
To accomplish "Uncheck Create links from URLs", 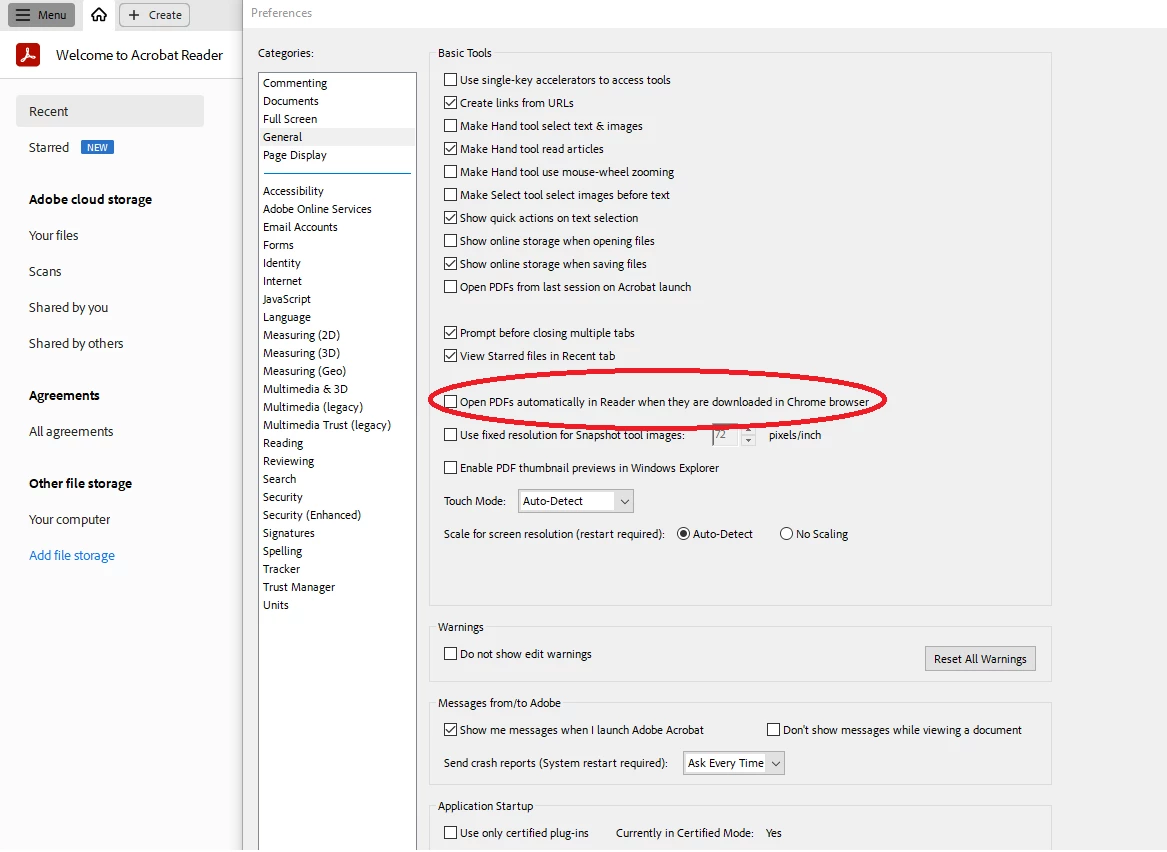I will [x=450, y=103].
